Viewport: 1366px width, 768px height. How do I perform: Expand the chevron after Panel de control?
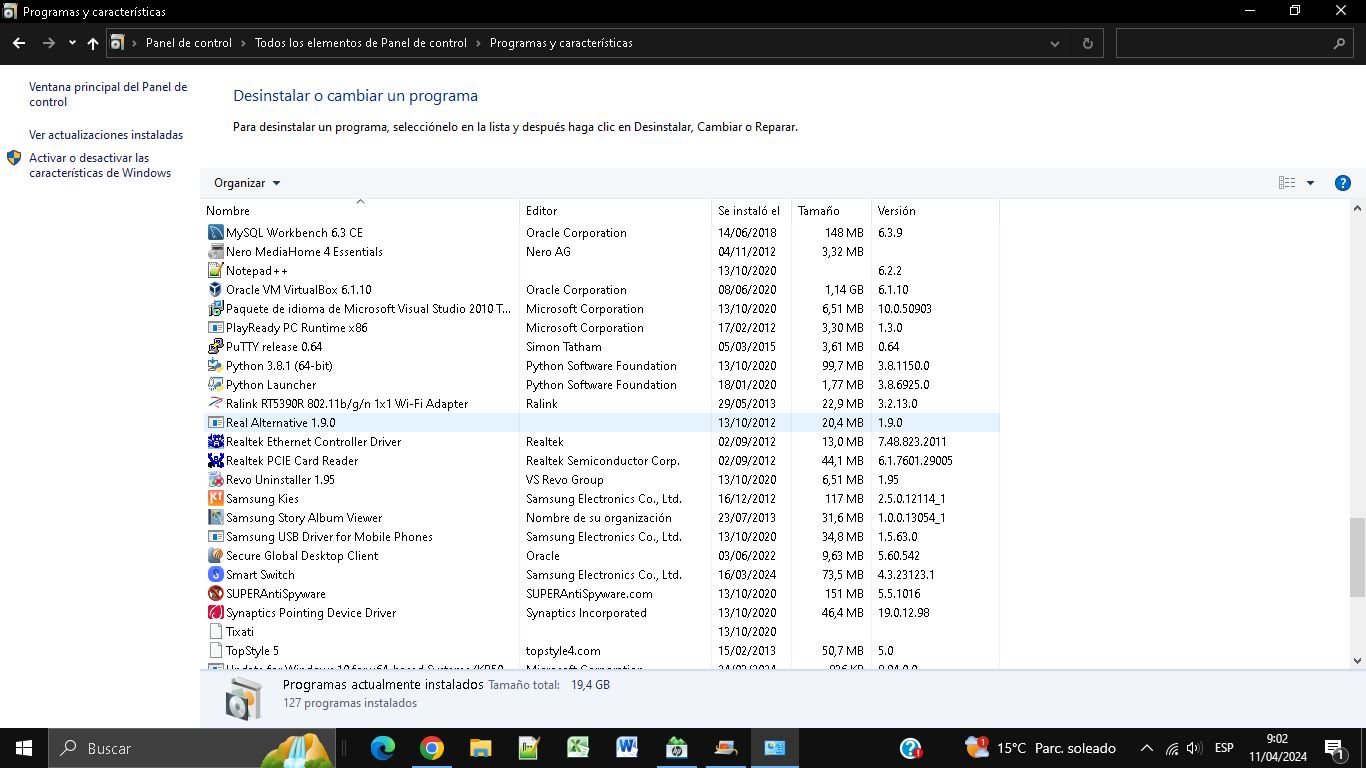243,43
